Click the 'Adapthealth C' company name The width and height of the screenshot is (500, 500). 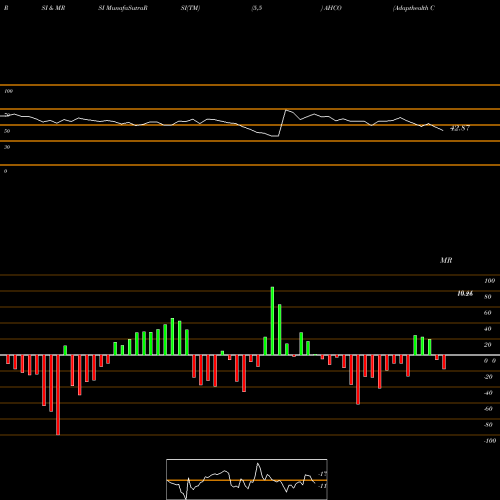[x=414, y=8]
